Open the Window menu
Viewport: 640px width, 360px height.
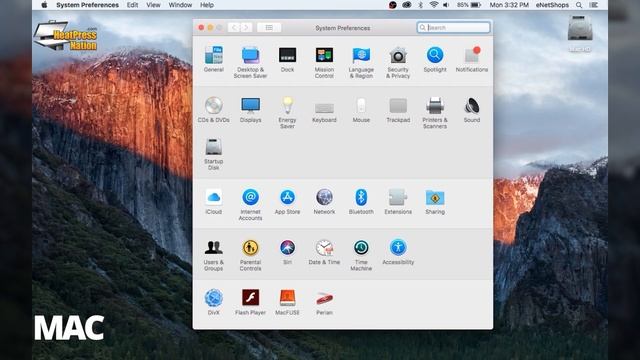180,5
